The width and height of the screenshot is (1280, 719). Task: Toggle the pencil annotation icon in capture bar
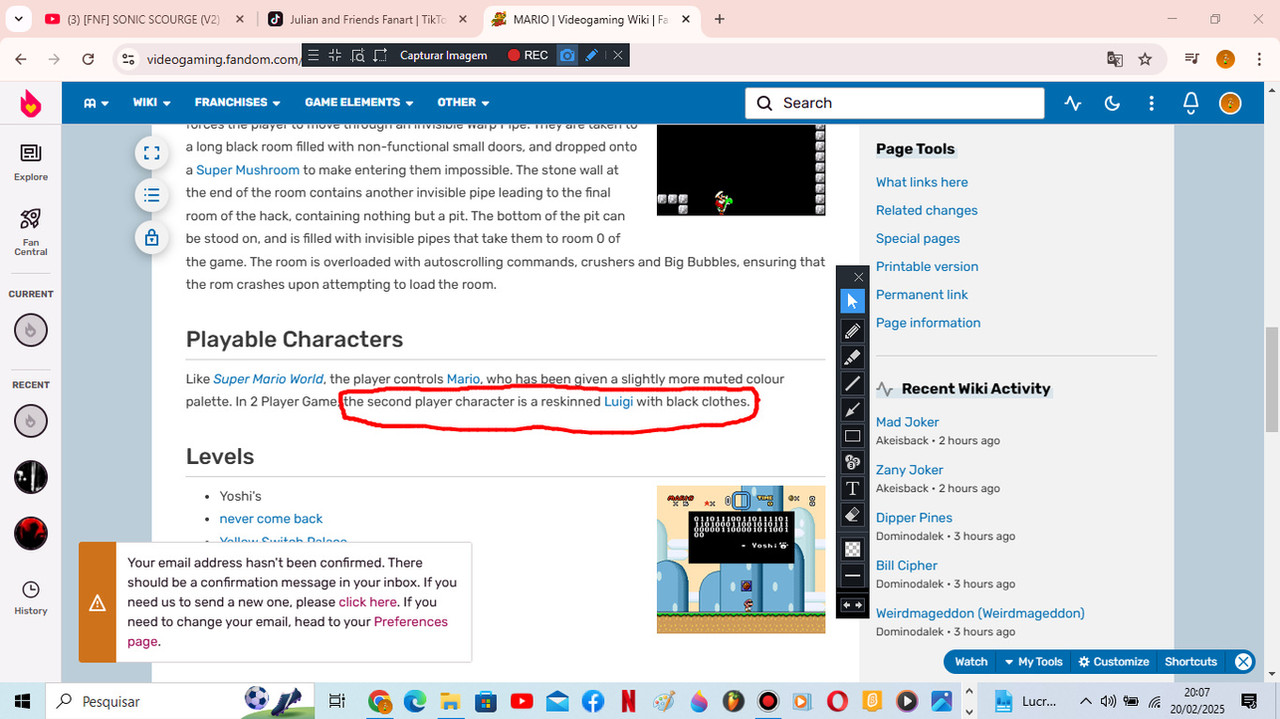click(591, 55)
